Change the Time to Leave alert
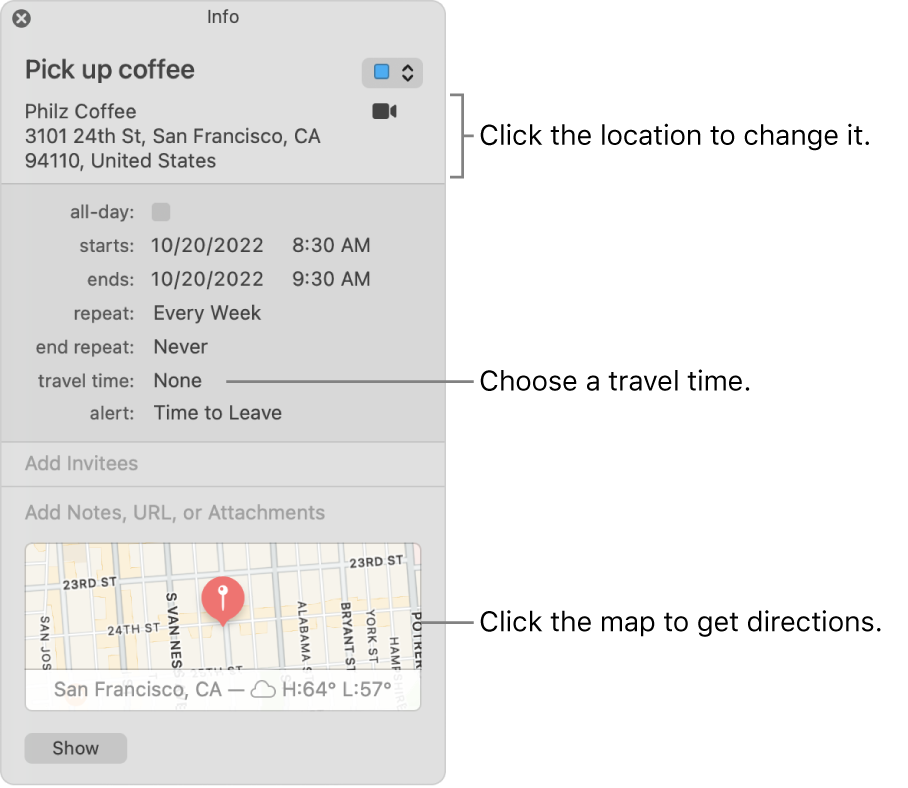 (x=217, y=412)
